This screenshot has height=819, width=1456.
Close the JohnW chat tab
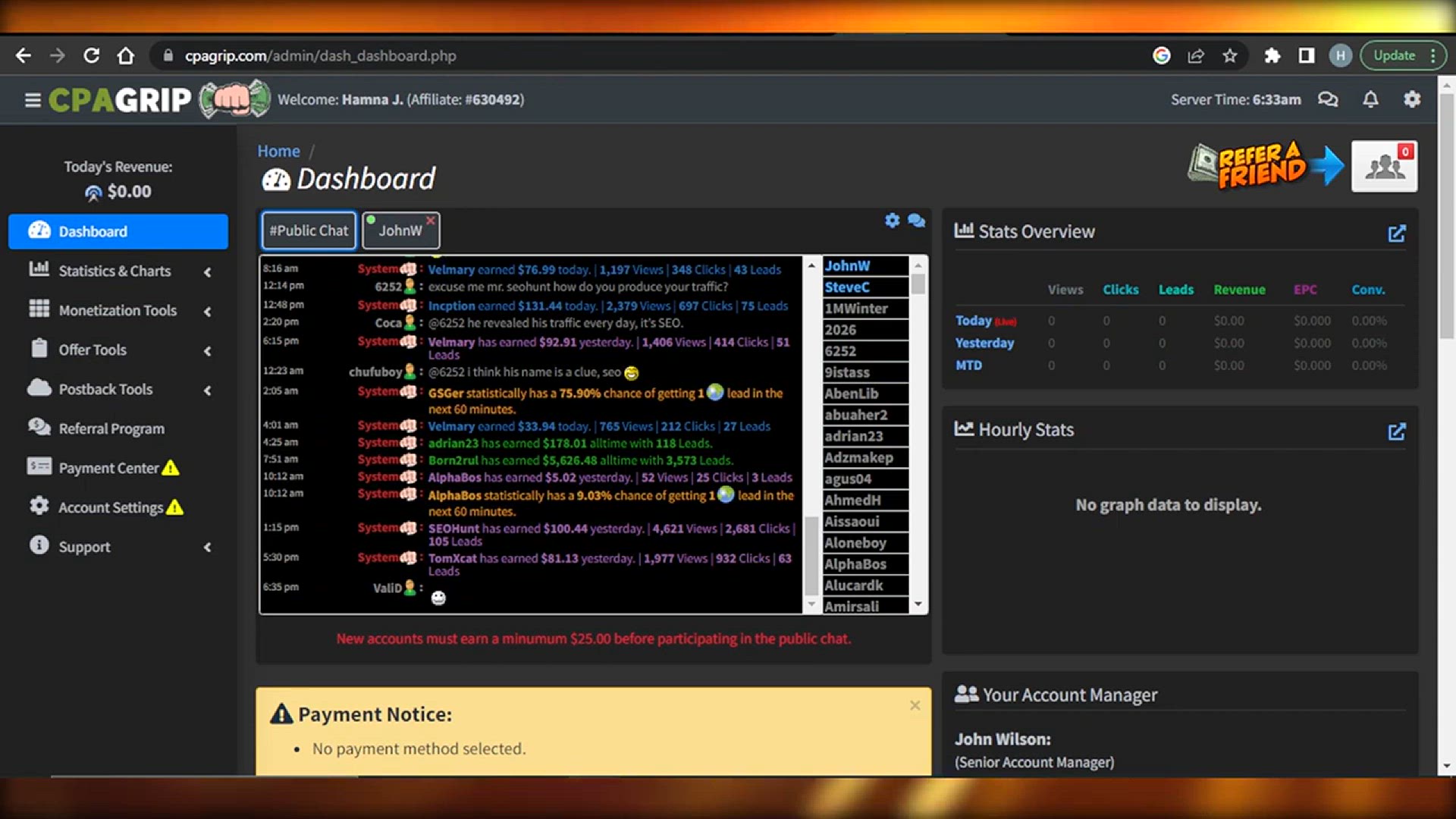click(x=430, y=220)
